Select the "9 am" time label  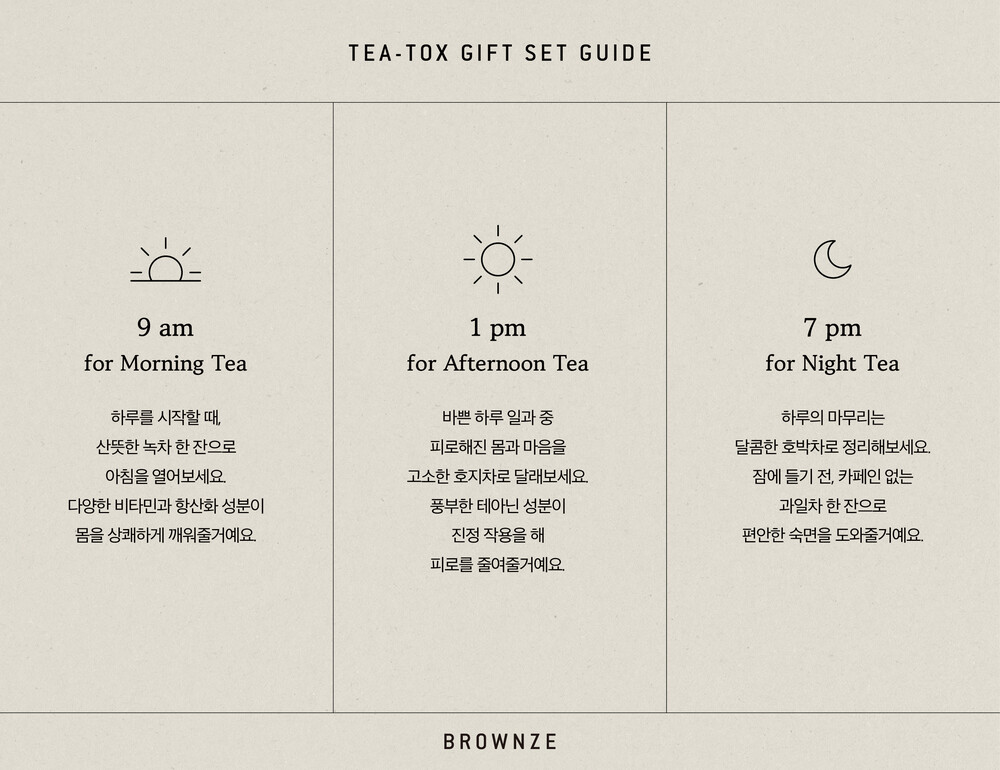165,328
